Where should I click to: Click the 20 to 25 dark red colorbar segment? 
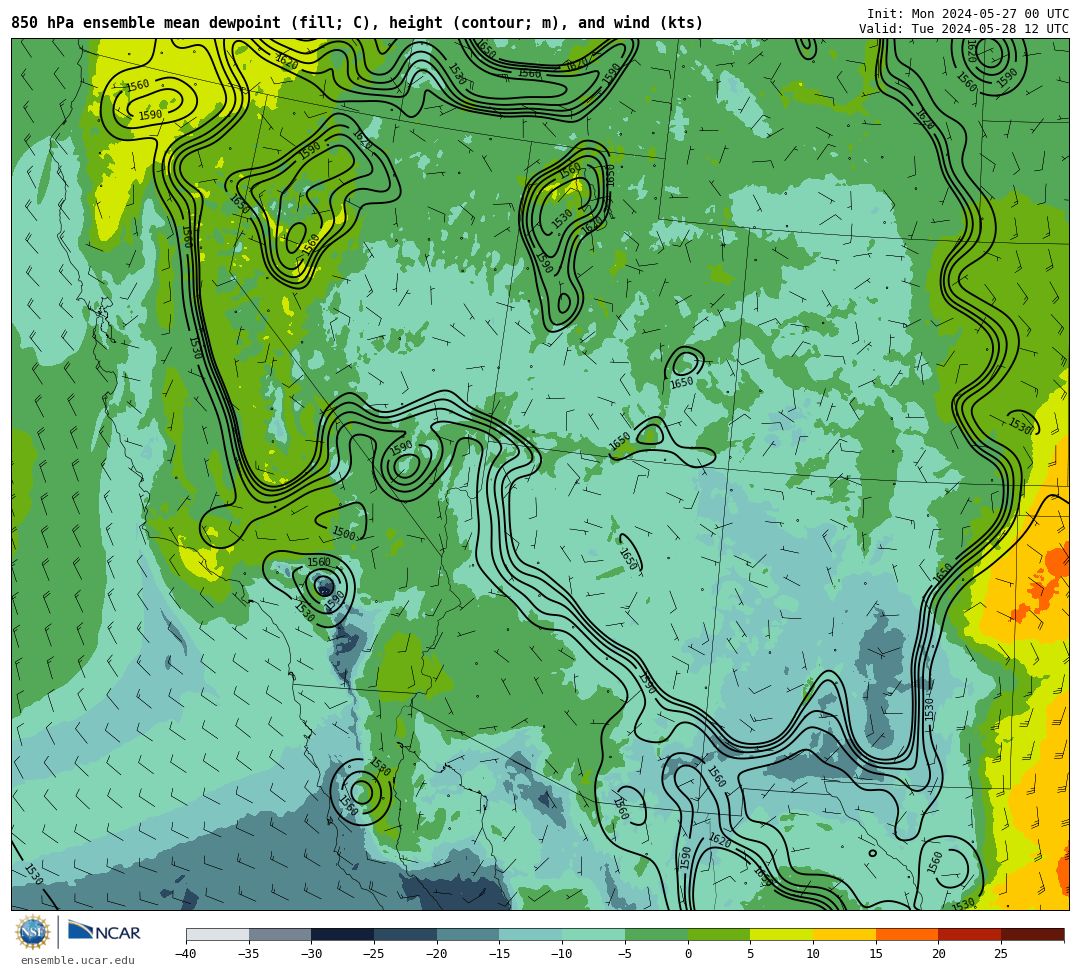pos(970,934)
